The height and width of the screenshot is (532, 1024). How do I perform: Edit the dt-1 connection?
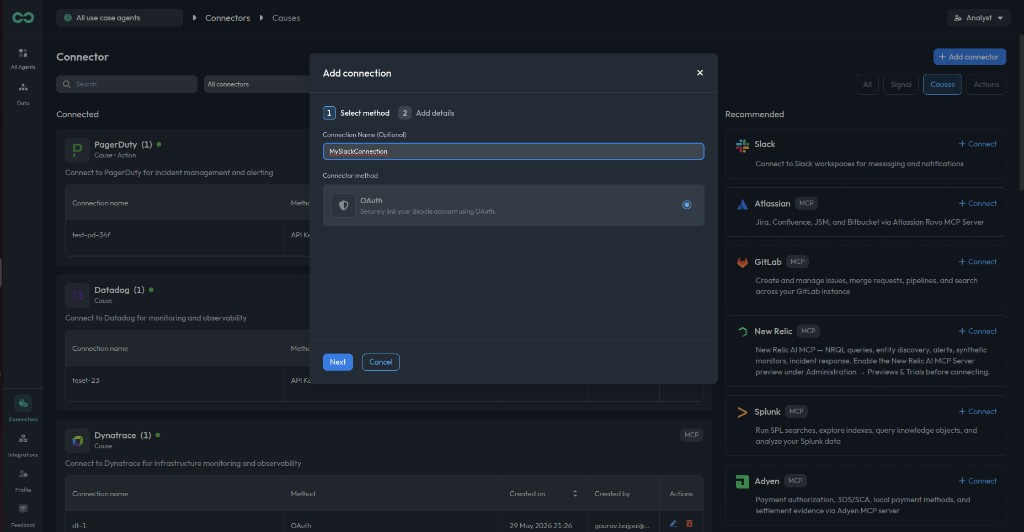[673, 524]
